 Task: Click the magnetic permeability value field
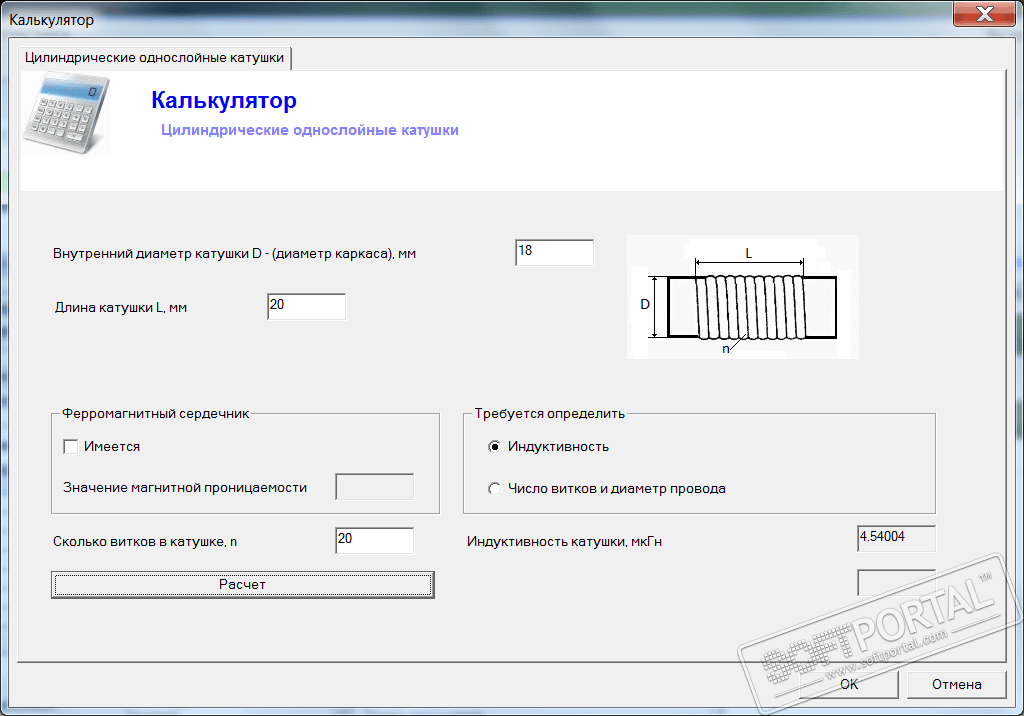pos(374,487)
